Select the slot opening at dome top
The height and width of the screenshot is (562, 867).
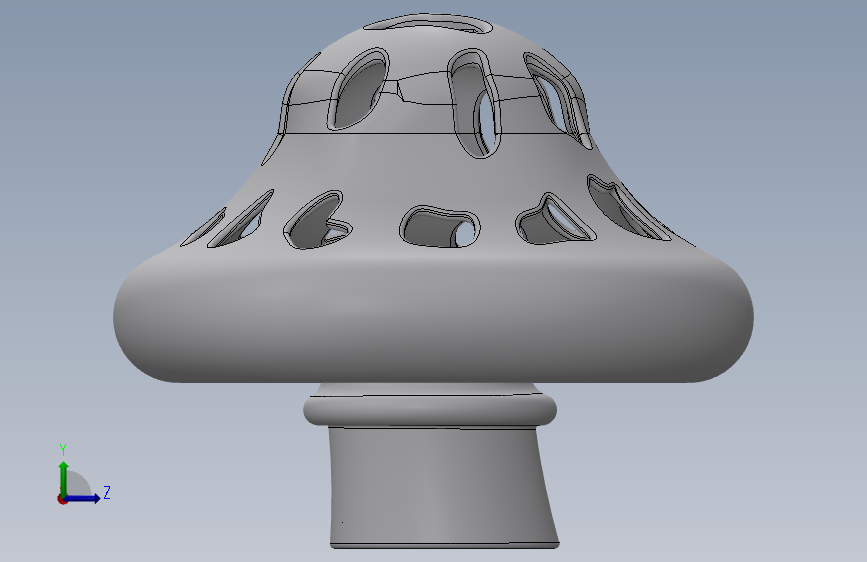pyautogui.click(x=427, y=24)
